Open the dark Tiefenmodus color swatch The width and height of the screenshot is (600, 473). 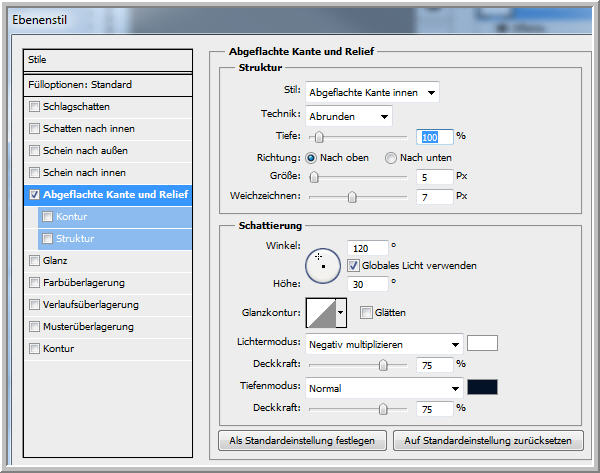(x=483, y=387)
